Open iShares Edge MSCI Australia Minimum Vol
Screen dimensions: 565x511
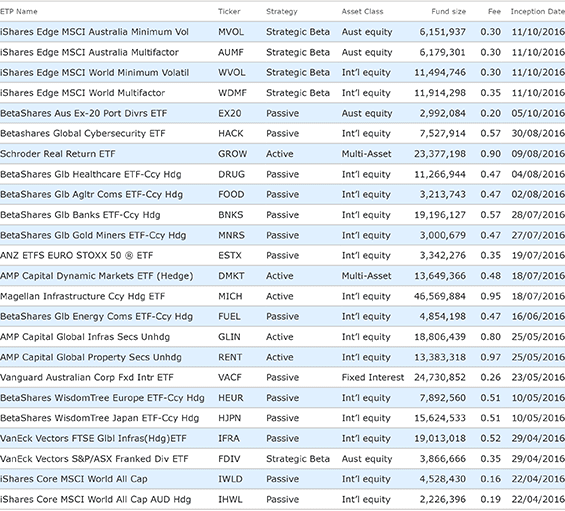pyautogui.click(x=94, y=32)
